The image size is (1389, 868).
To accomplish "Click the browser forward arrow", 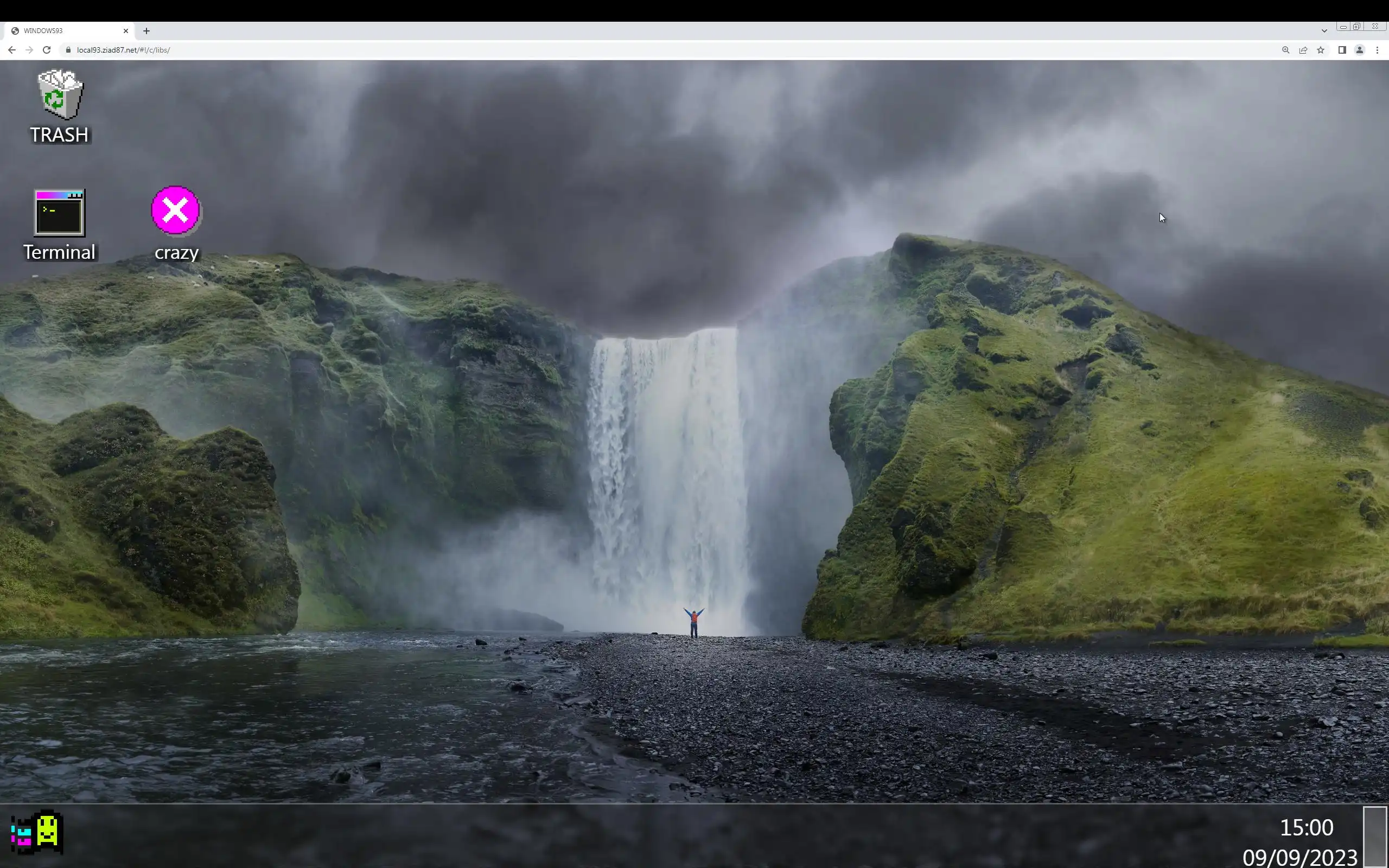I will coord(29,50).
